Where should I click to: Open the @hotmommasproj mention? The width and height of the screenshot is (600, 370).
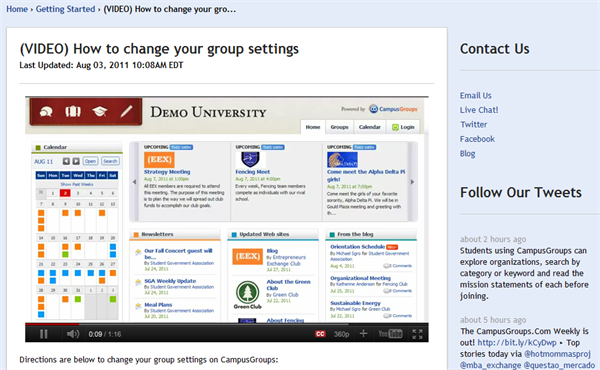tap(557, 354)
